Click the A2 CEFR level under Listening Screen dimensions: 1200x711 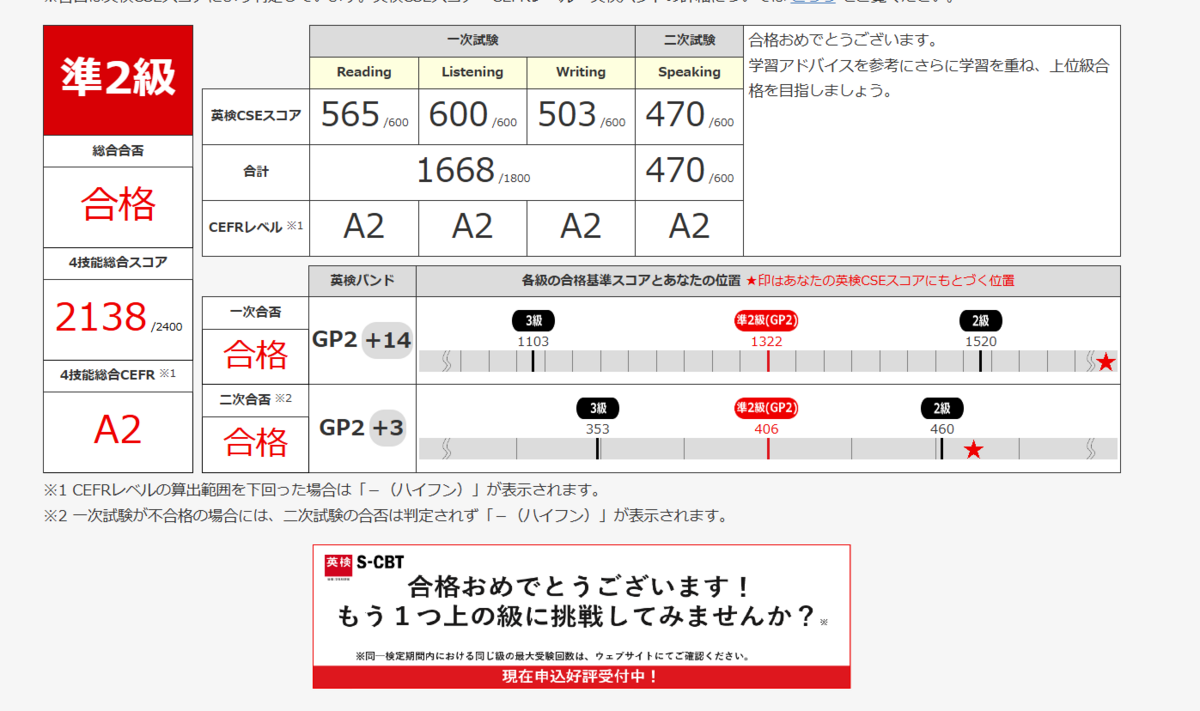[x=472, y=227]
